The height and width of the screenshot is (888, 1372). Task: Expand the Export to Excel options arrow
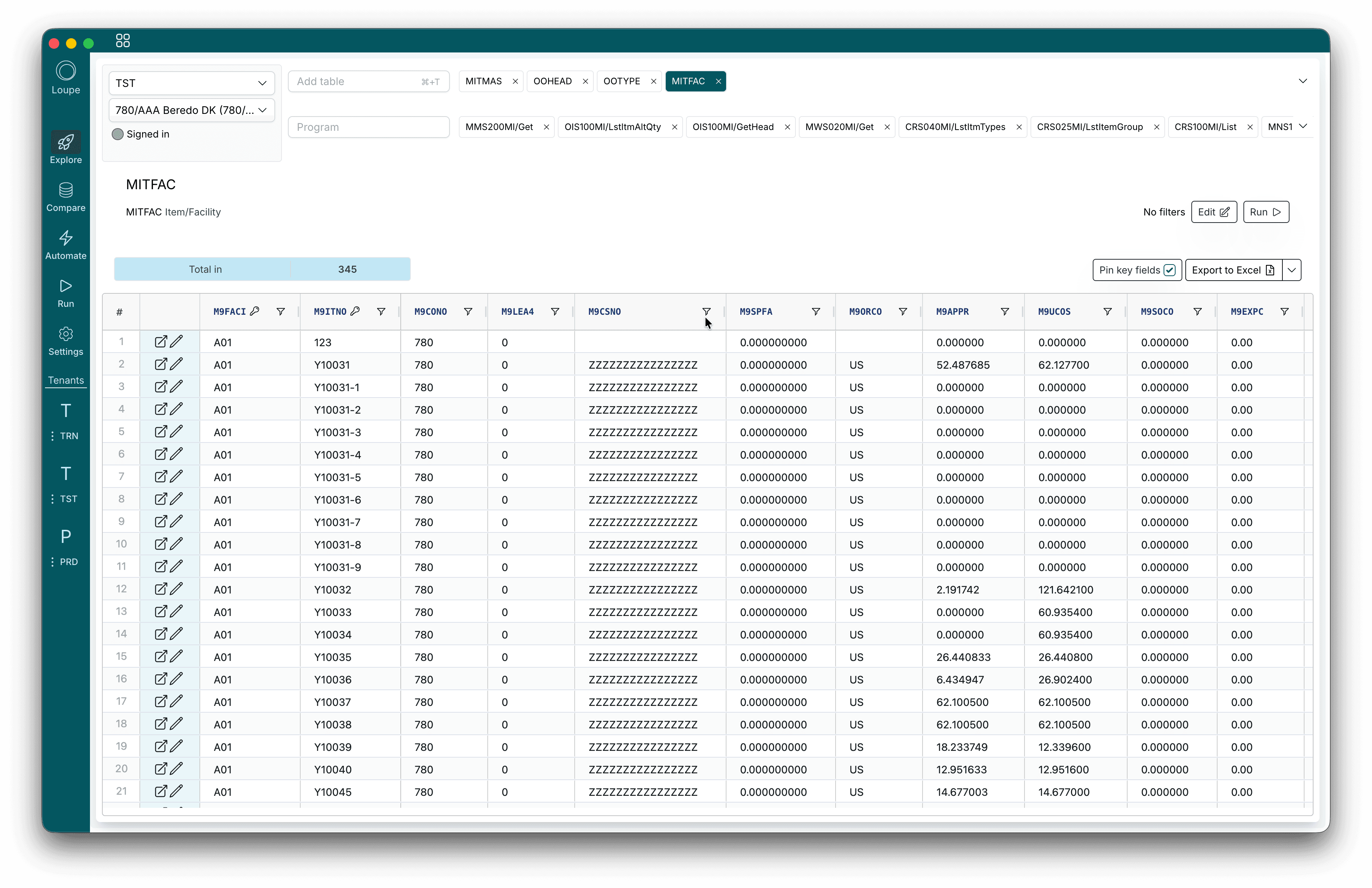click(1292, 270)
